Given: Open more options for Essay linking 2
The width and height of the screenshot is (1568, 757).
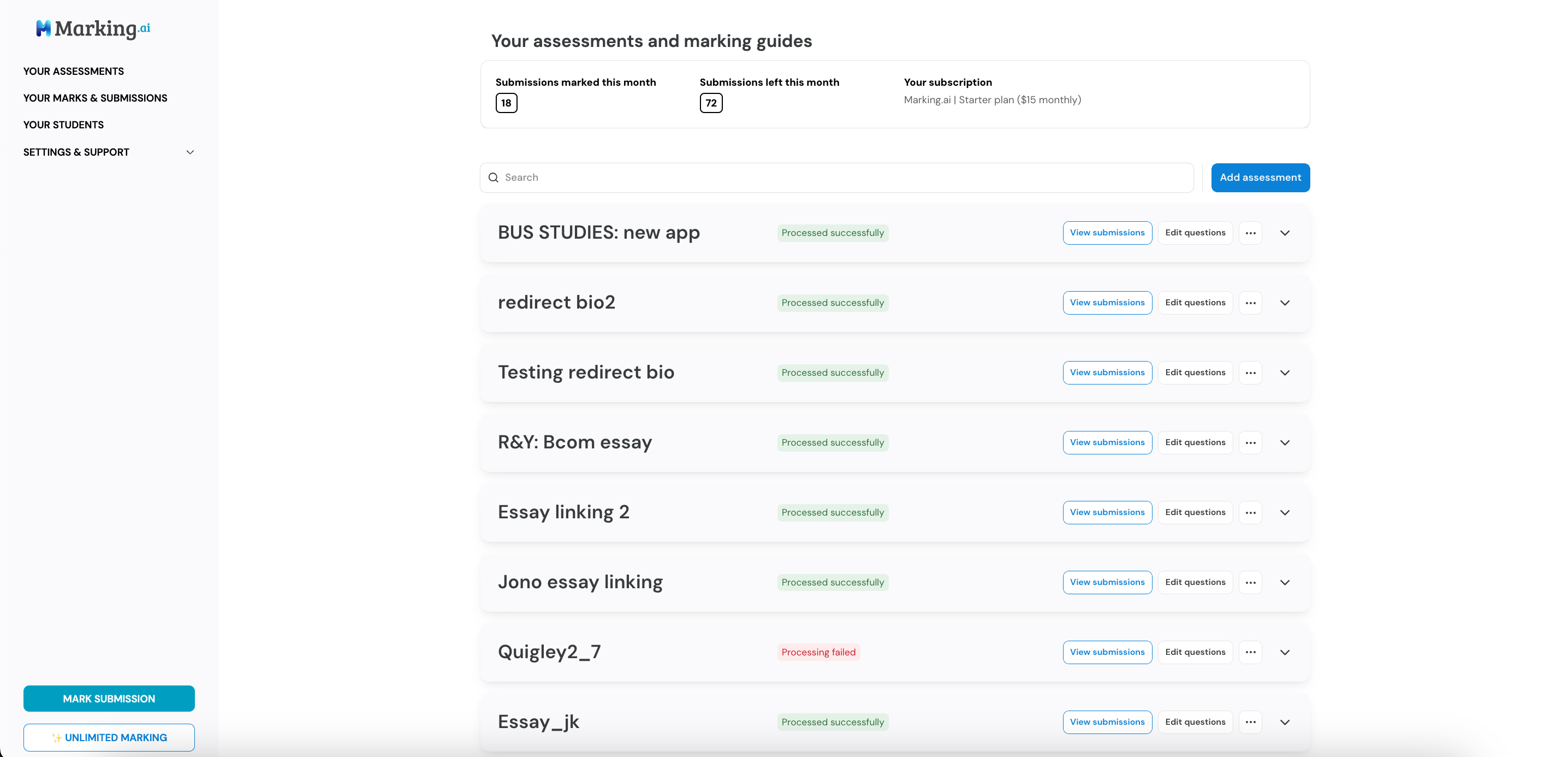Looking at the screenshot, I should [x=1250, y=512].
